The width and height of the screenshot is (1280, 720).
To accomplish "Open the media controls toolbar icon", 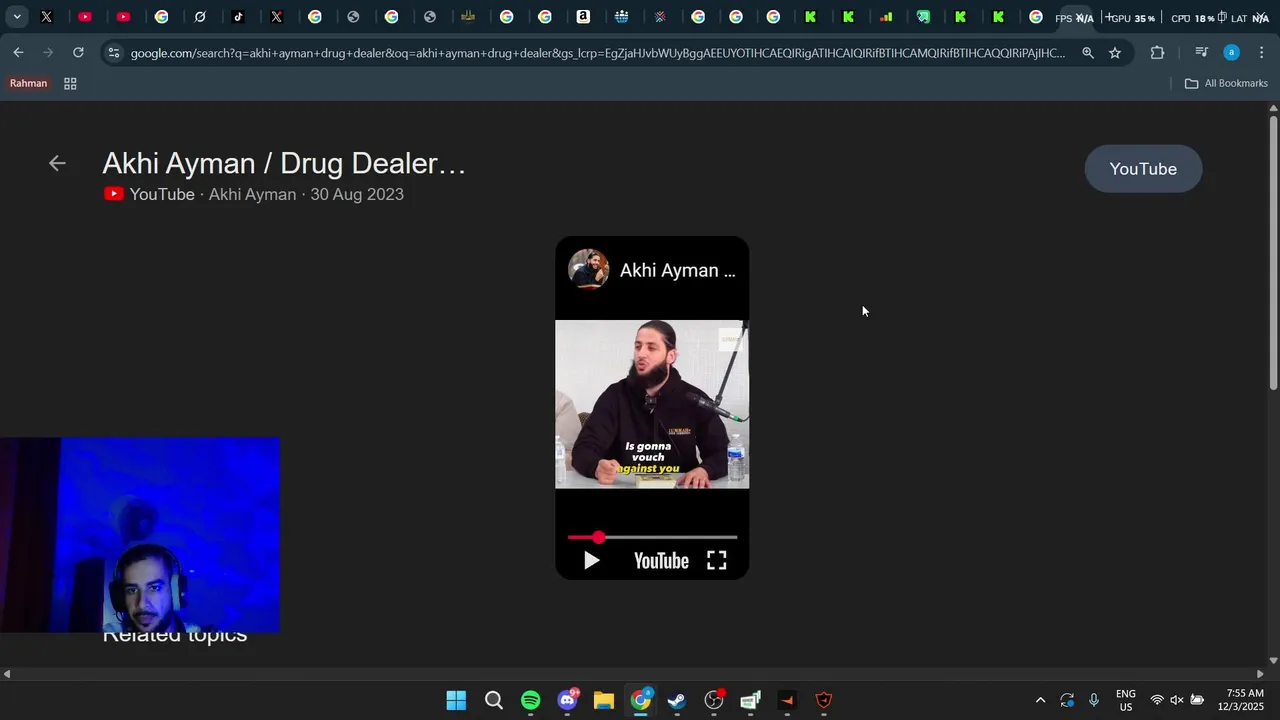I will (x=1202, y=53).
